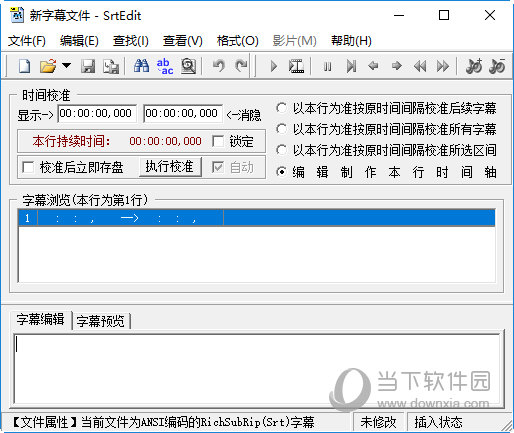Rewind with double-left arrows
Screen dimensions: 514x433
420,66
